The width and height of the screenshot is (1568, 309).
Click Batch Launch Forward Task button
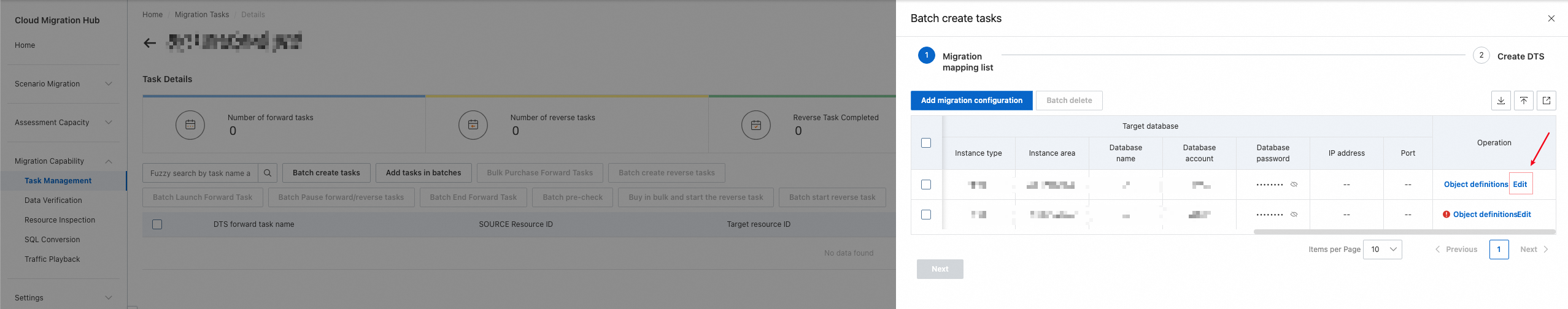(x=203, y=197)
